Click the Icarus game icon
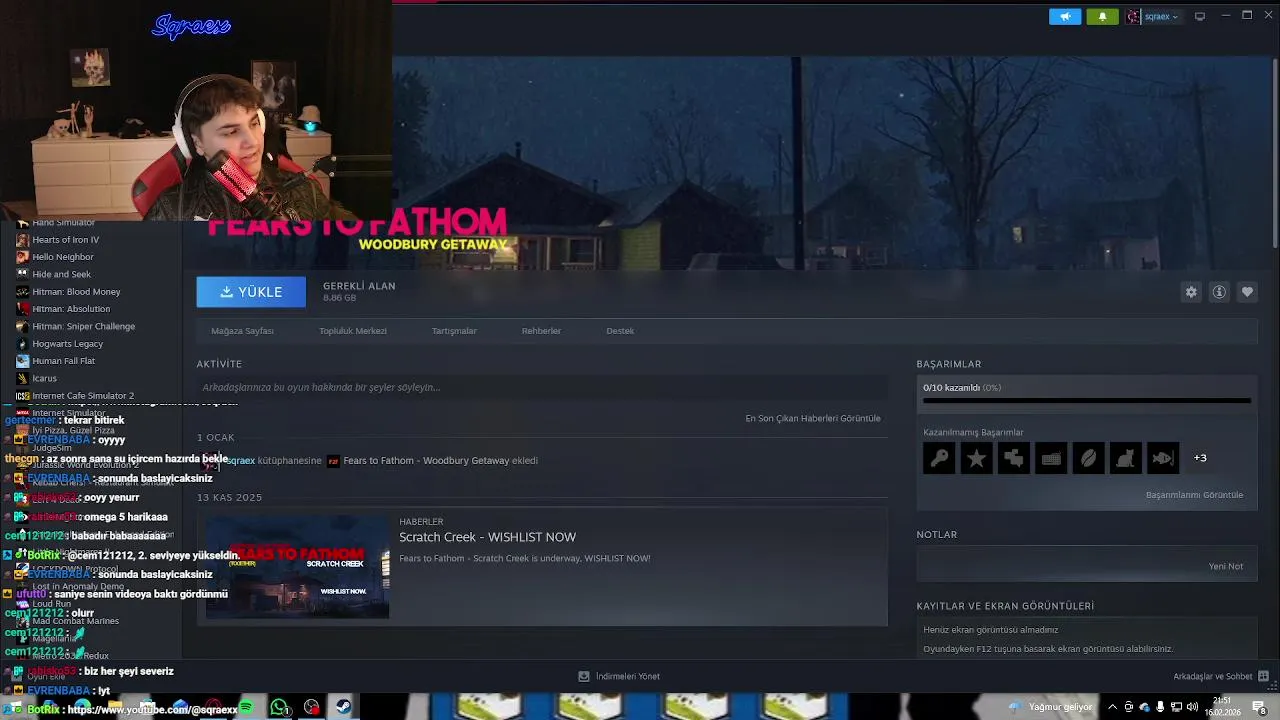Screen dimensions: 1280x720 click(x=22, y=378)
